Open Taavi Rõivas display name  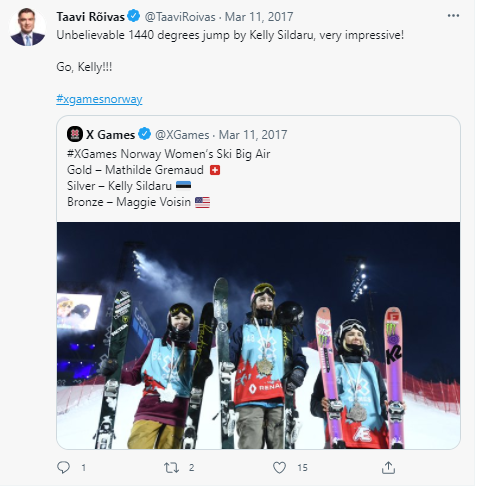[x=91, y=17]
